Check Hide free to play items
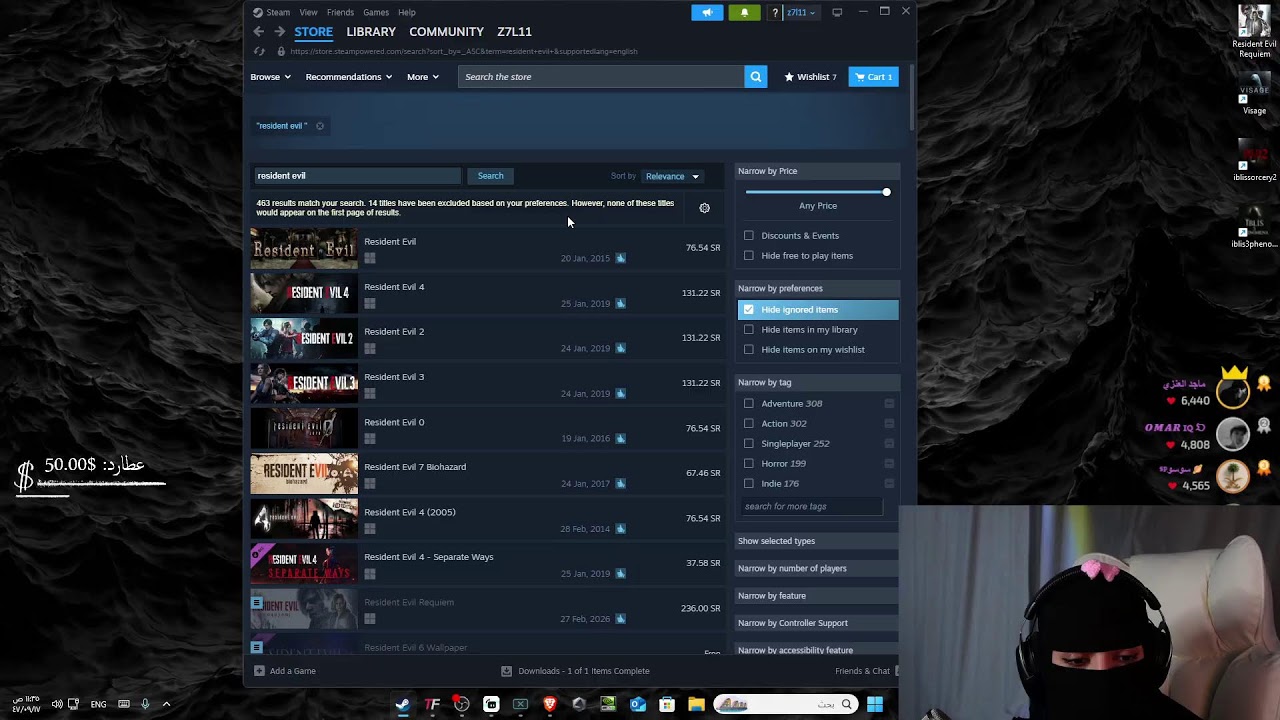Image resolution: width=1280 pixels, height=720 pixels. pyautogui.click(x=749, y=256)
